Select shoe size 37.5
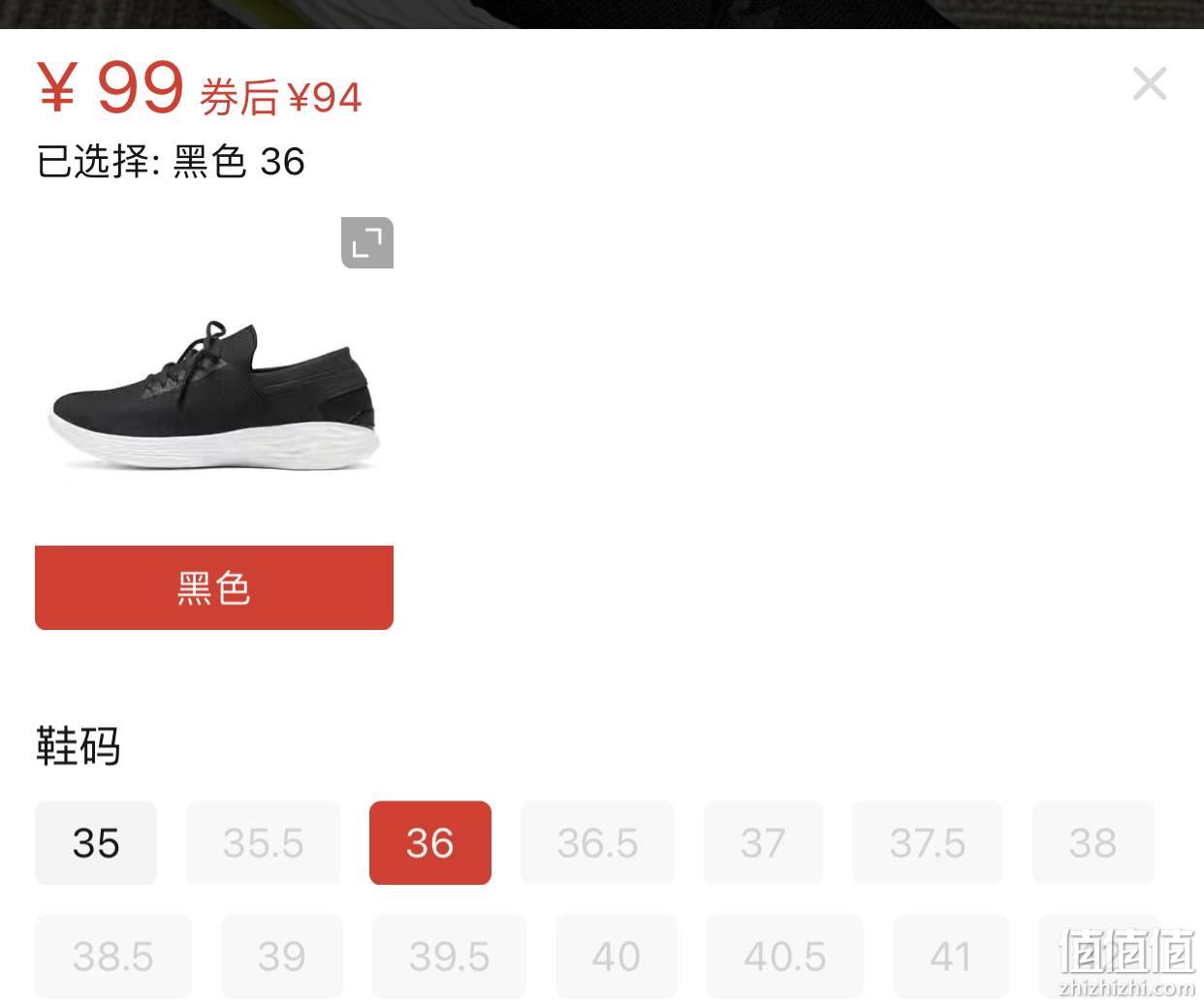Screen dimensions: 1204x1005 click(928, 843)
